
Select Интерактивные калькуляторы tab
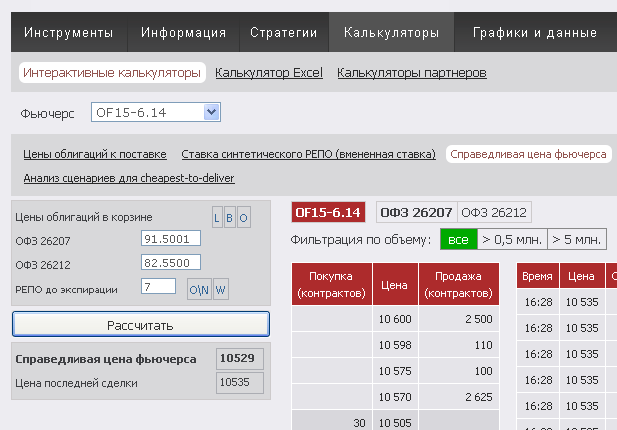pyautogui.click(x=112, y=73)
